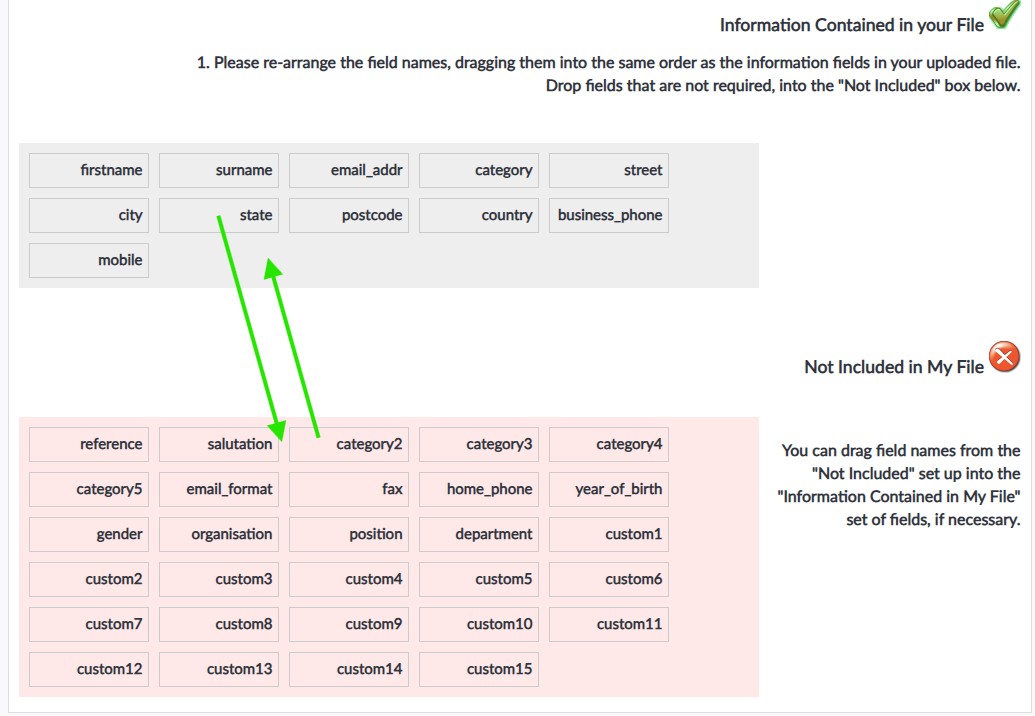Select the organisation field box
Screen dimensions: 1035x716
[219, 534]
